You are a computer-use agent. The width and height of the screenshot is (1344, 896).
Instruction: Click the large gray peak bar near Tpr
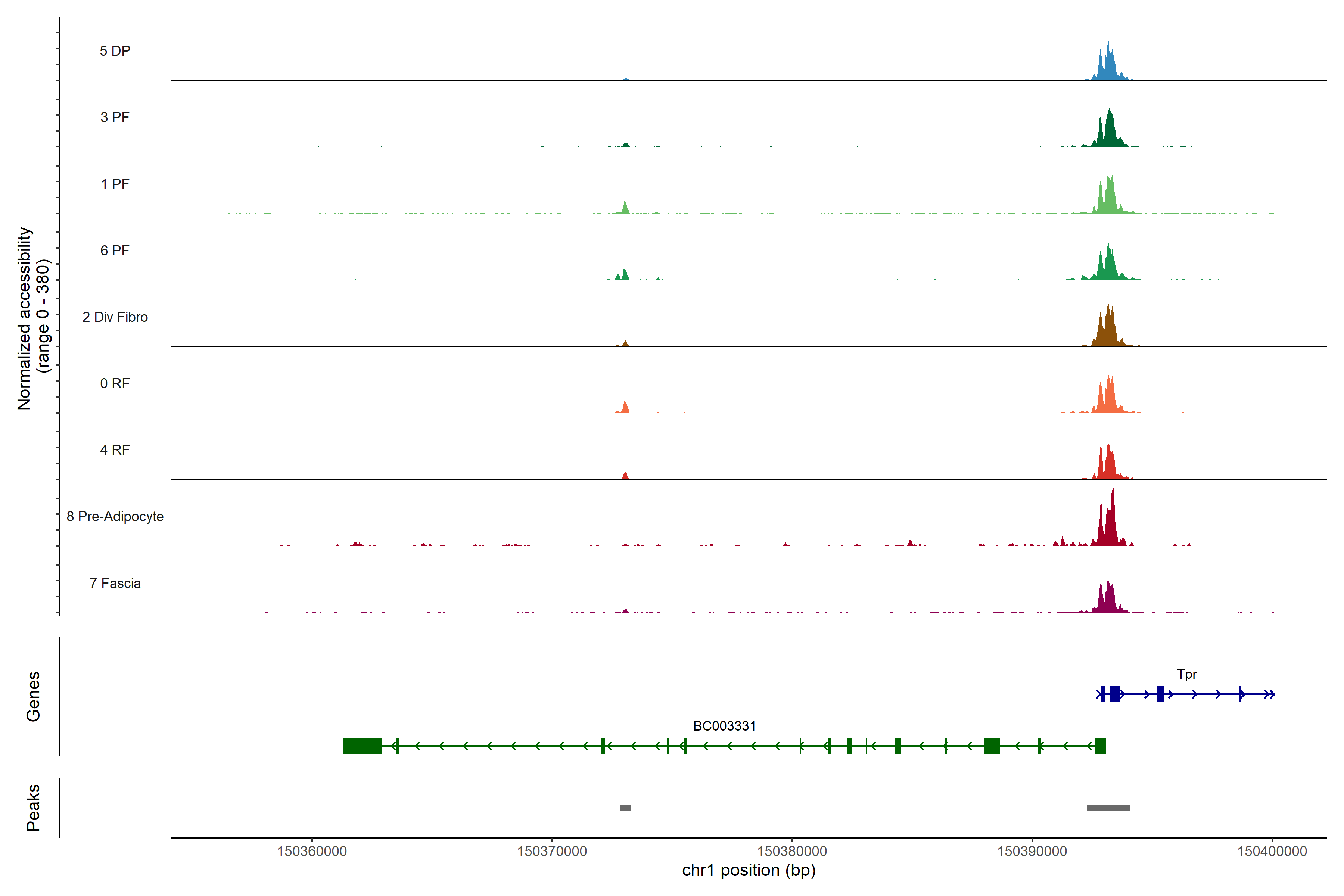pos(1108,808)
